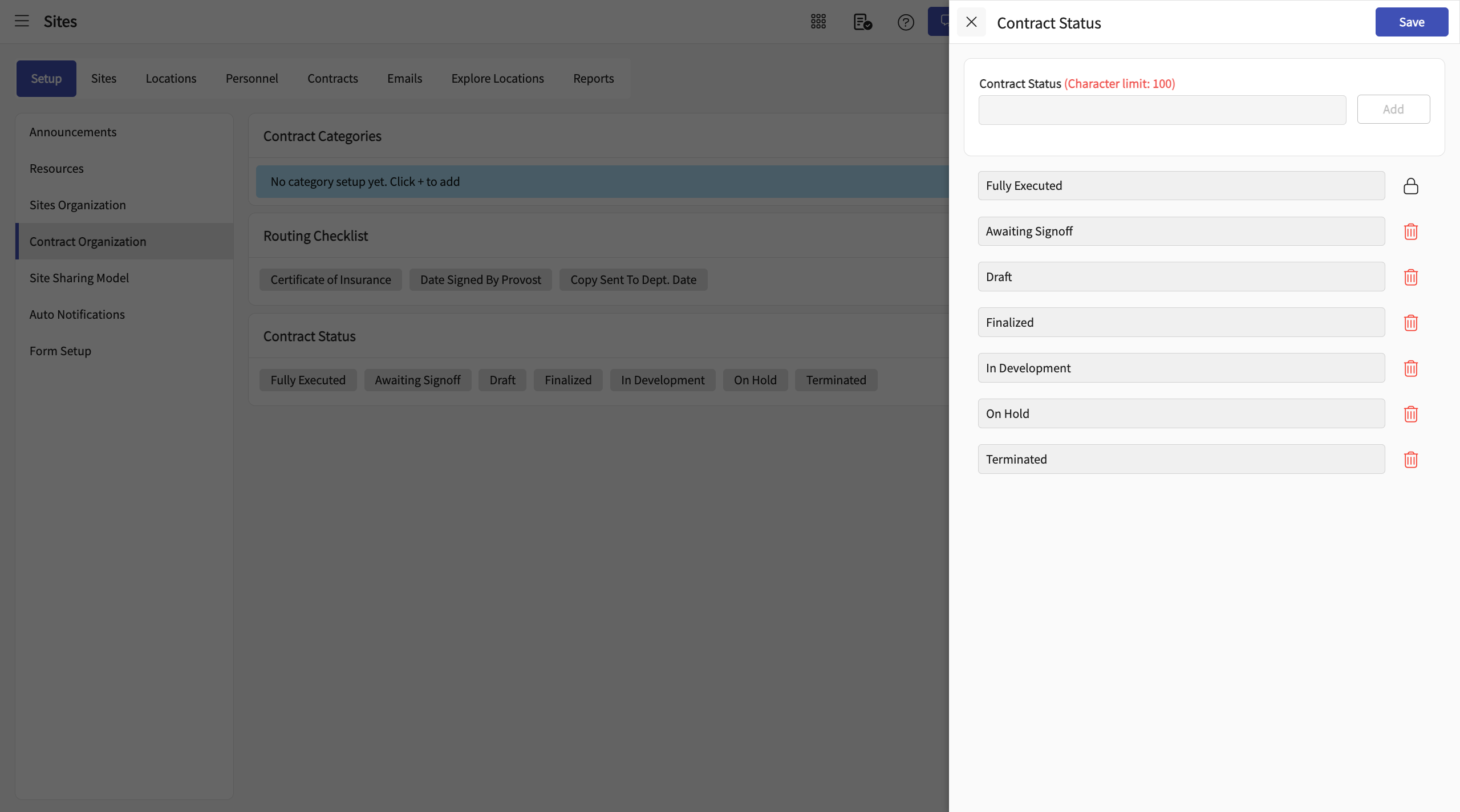
Task: Edit the On Hold status field
Action: tap(1181, 413)
